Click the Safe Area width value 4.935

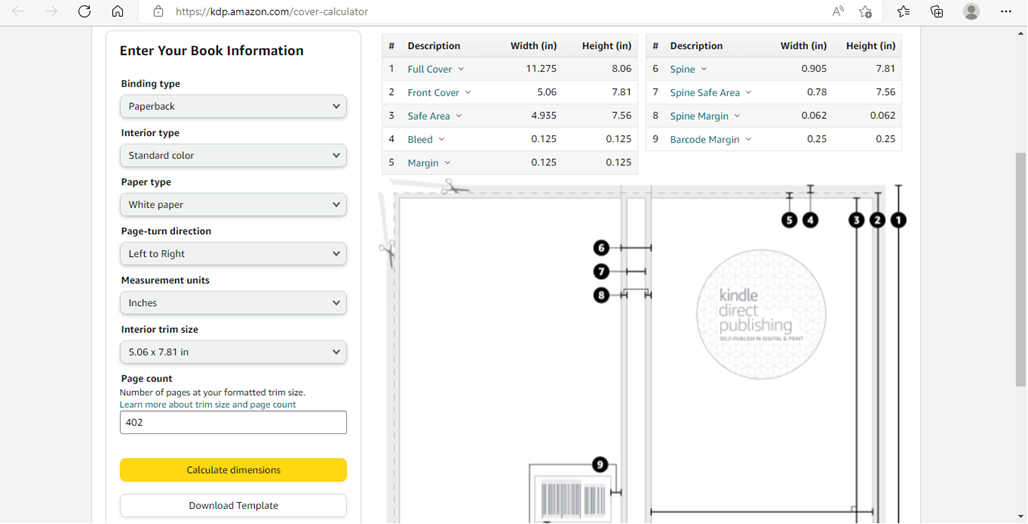pyautogui.click(x=543, y=115)
